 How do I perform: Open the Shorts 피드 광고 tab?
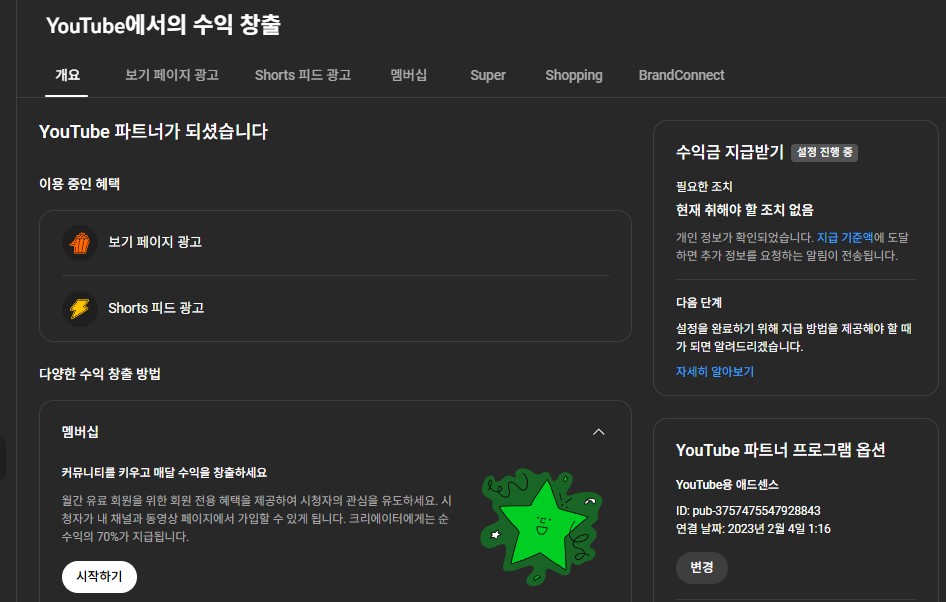coord(303,75)
